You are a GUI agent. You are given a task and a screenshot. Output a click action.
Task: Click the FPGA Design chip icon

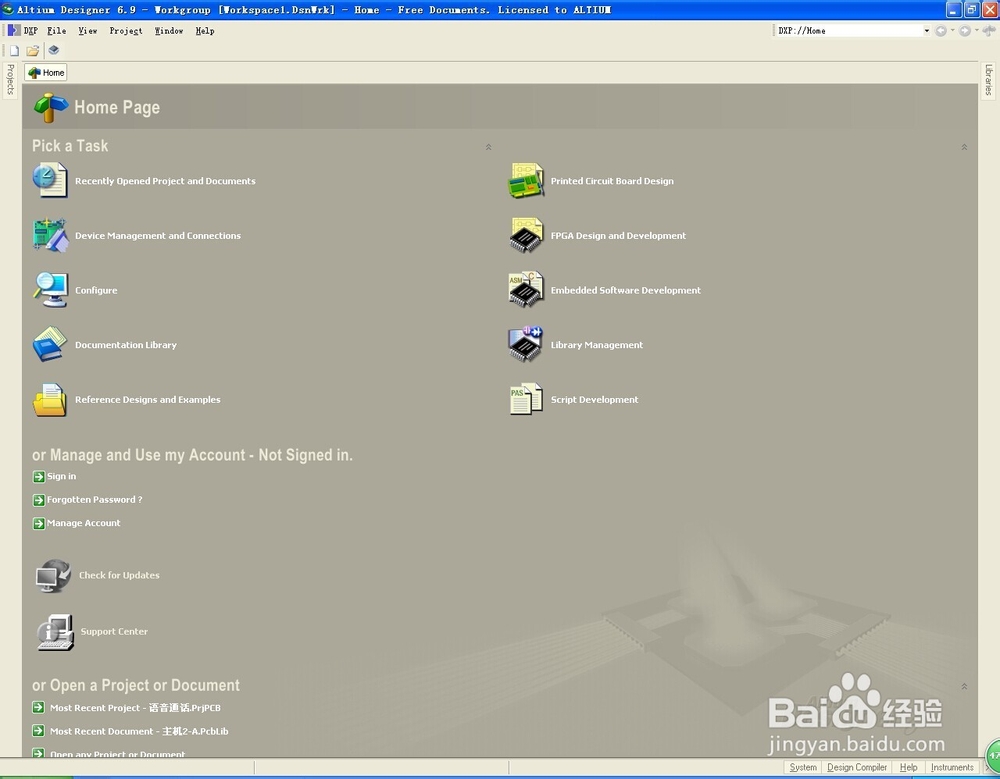click(526, 235)
